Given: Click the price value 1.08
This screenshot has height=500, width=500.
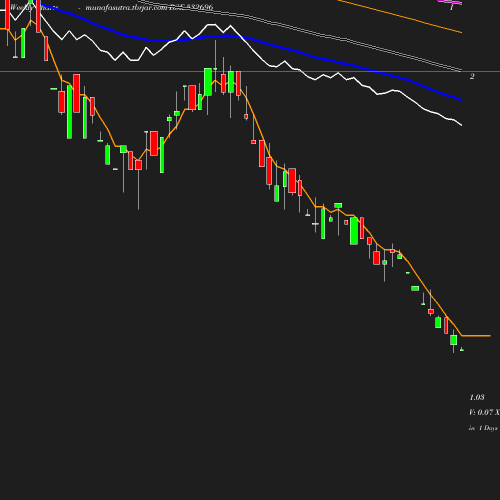Looking at the screenshot, I should tap(477, 397).
